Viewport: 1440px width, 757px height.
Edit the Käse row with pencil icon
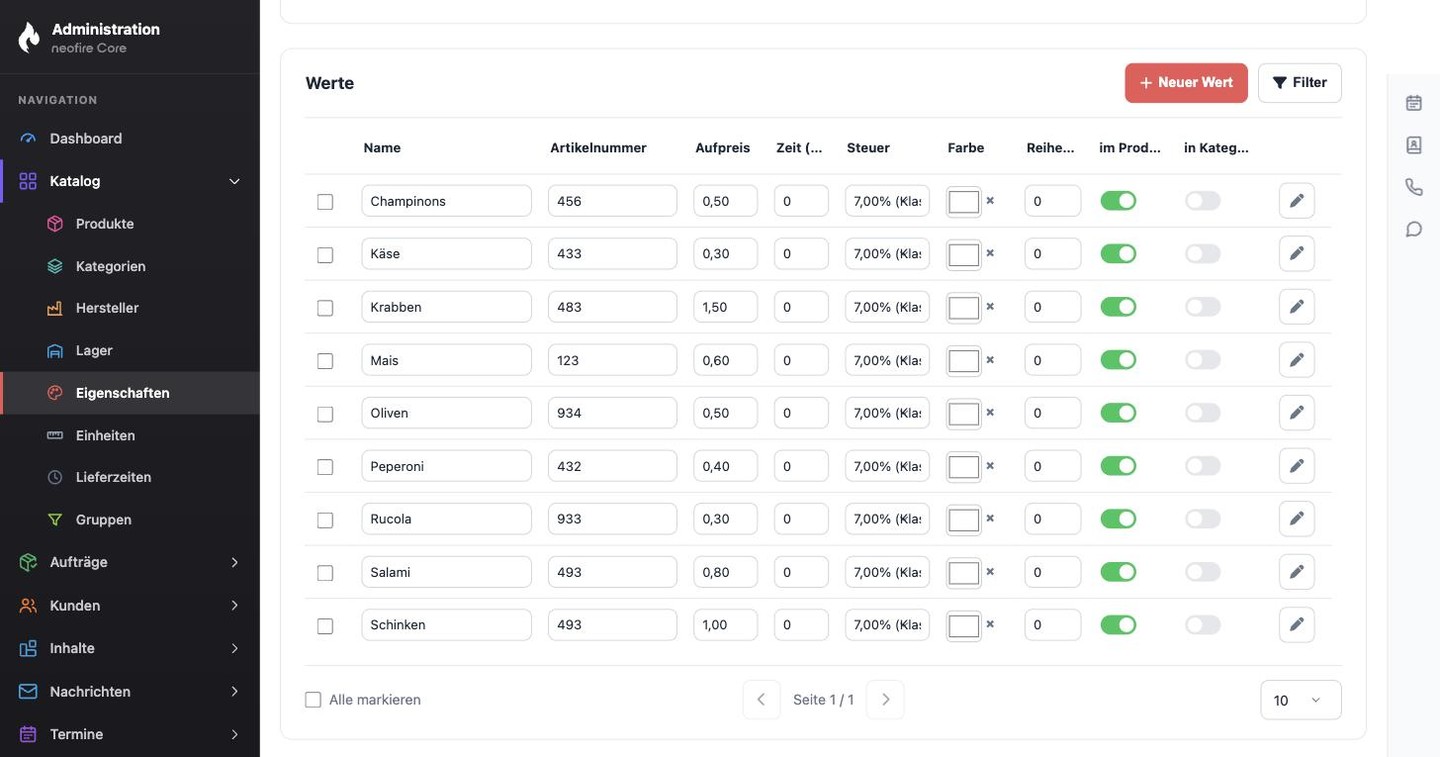pos(1297,254)
